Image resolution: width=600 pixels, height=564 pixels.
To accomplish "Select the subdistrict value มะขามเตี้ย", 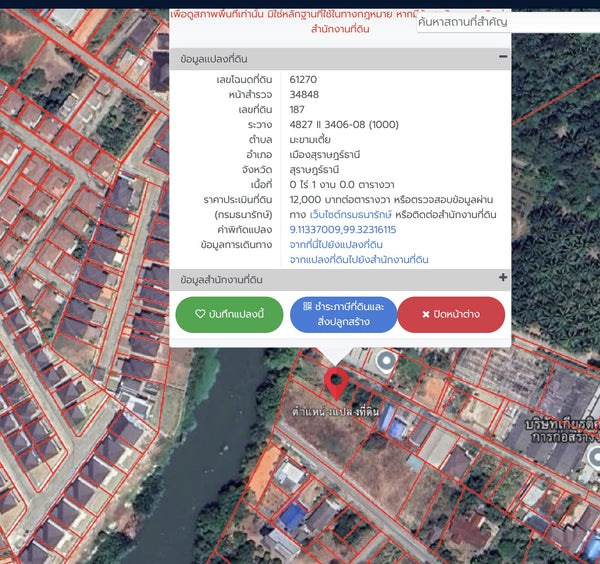I will tap(310, 140).
